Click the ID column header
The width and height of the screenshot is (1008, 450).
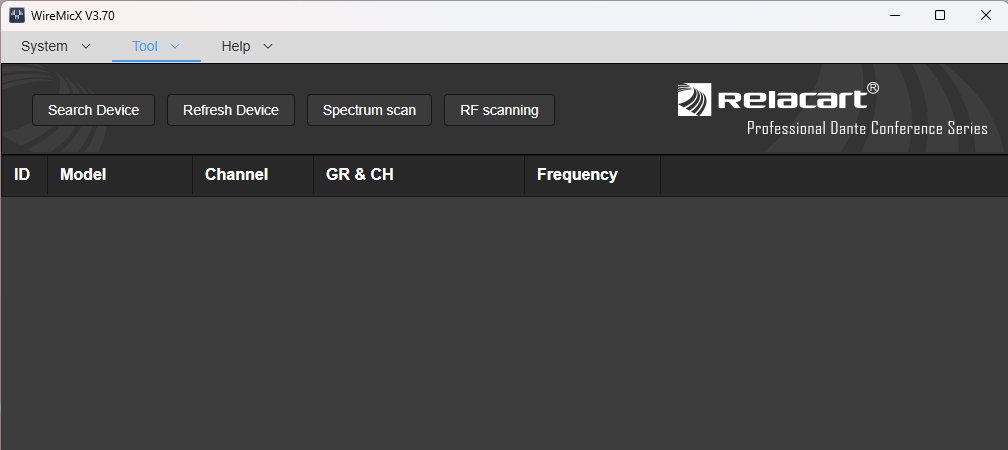click(x=22, y=175)
